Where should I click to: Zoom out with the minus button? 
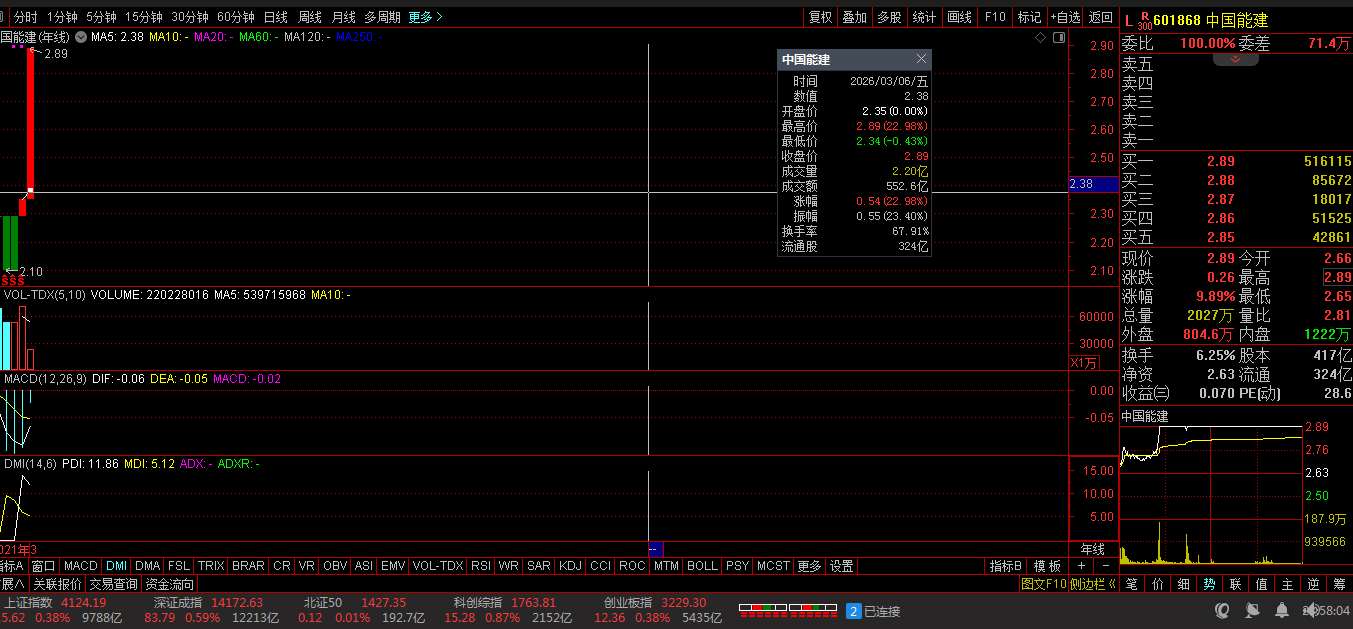coord(1104,566)
